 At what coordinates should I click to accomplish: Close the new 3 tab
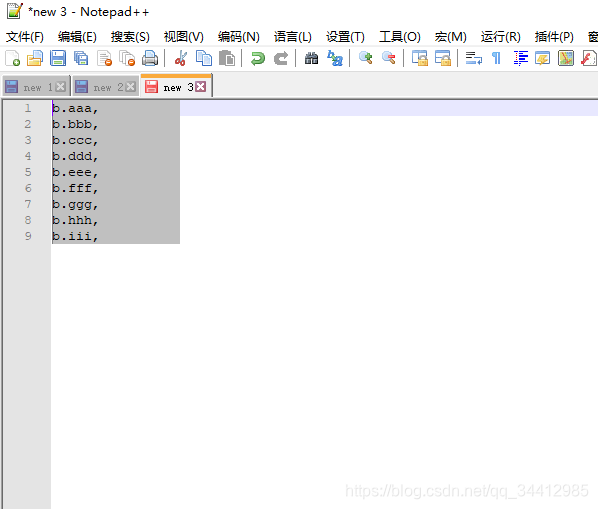click(201, 87)
